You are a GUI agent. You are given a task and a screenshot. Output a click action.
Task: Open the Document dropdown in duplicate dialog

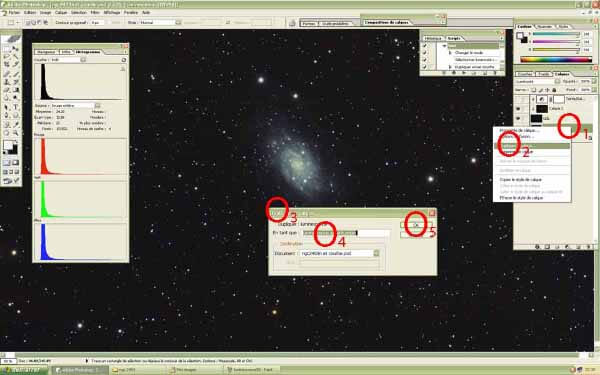click(x=377, y=253)
